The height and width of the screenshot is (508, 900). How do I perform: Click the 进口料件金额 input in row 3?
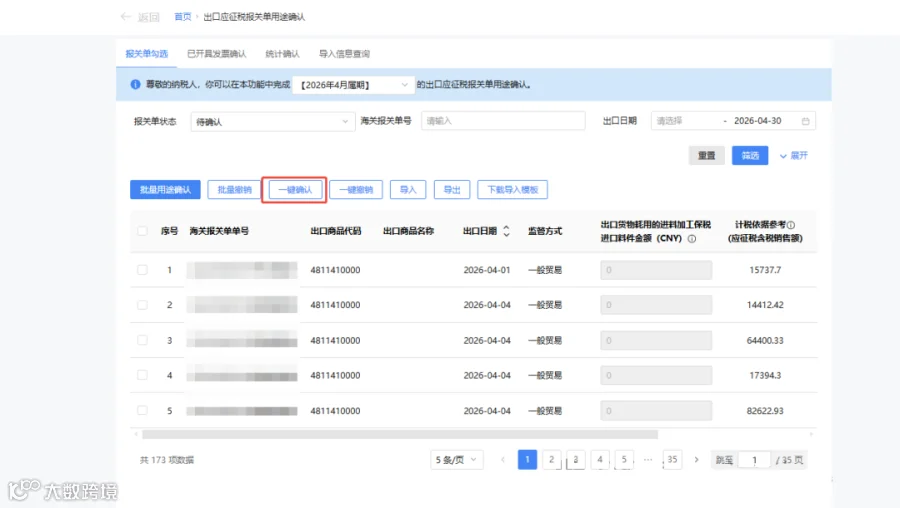pos(656,340)
